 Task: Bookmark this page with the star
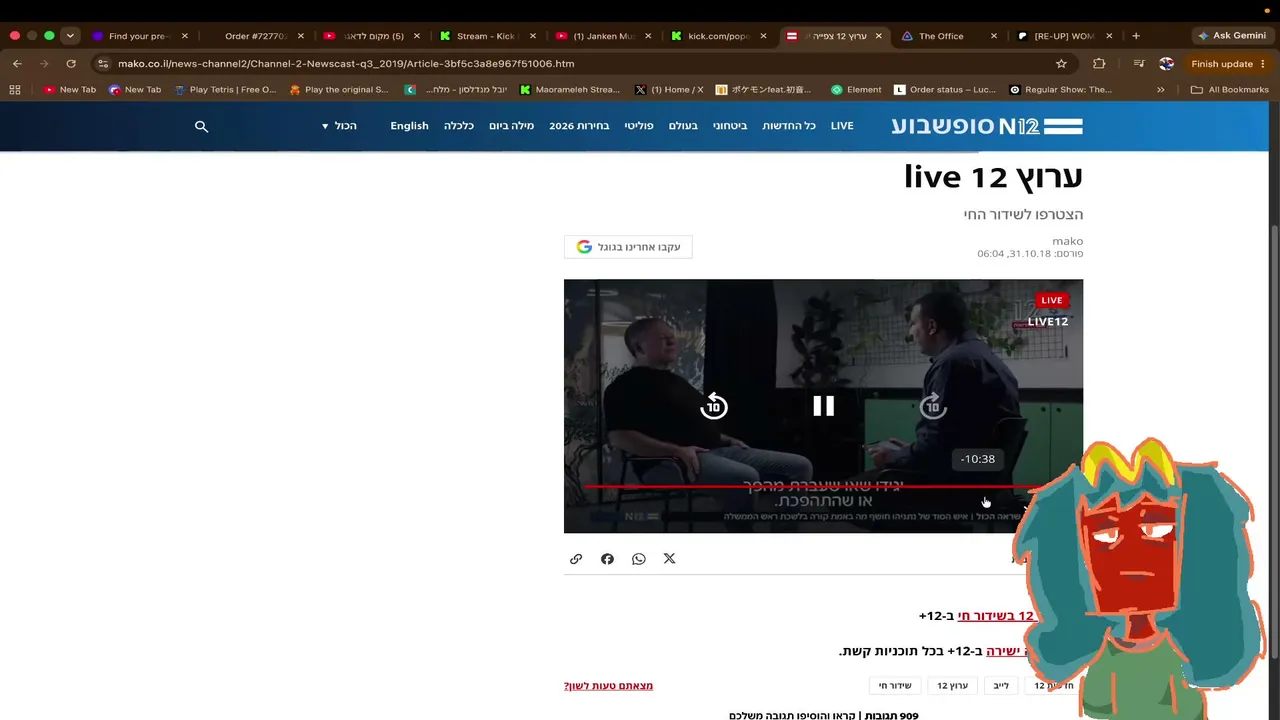tap(1061, 63)
